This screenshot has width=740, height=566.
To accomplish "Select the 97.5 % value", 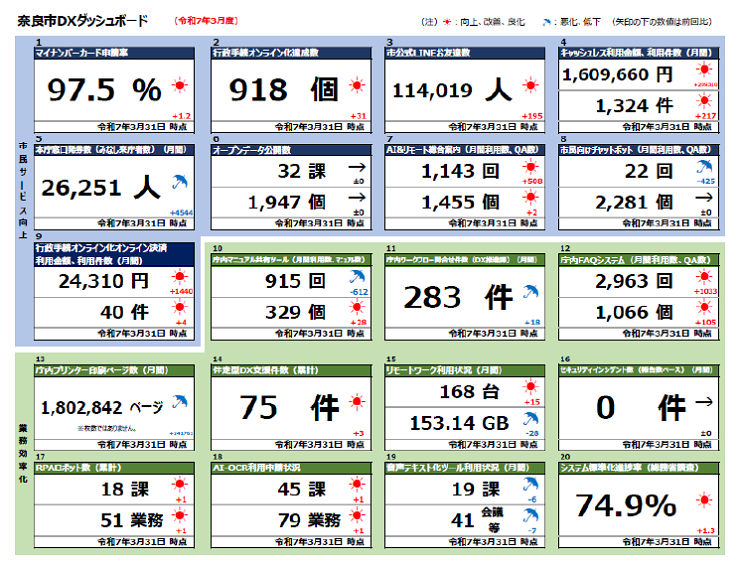I will [104, 90].
